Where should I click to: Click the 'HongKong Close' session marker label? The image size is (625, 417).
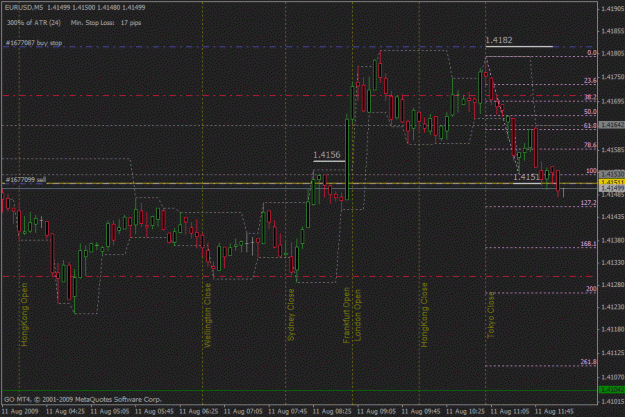pyautogui.click(x=424, y=315)
